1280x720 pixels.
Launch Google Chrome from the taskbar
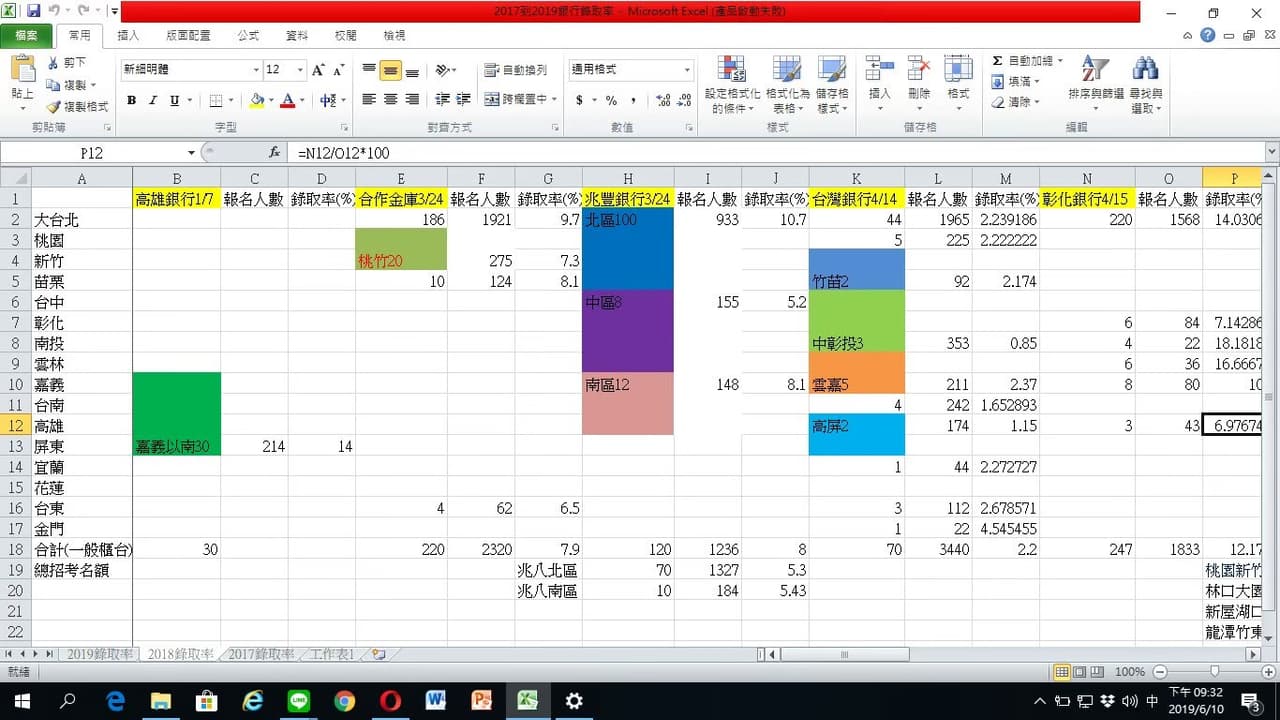344,701
